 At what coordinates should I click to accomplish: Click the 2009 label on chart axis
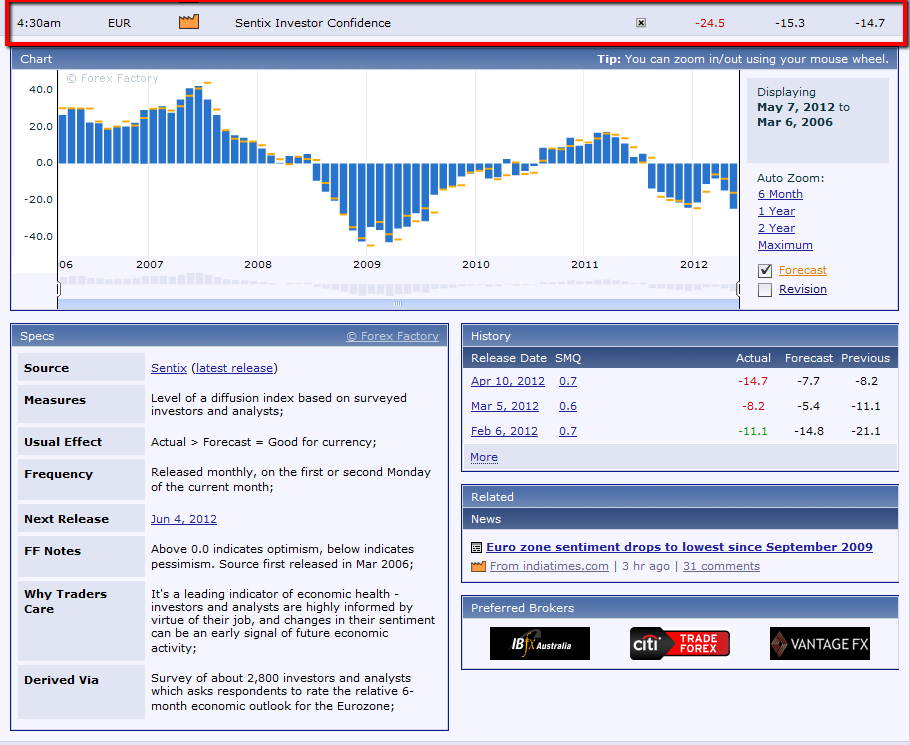[x=367, y=265]
